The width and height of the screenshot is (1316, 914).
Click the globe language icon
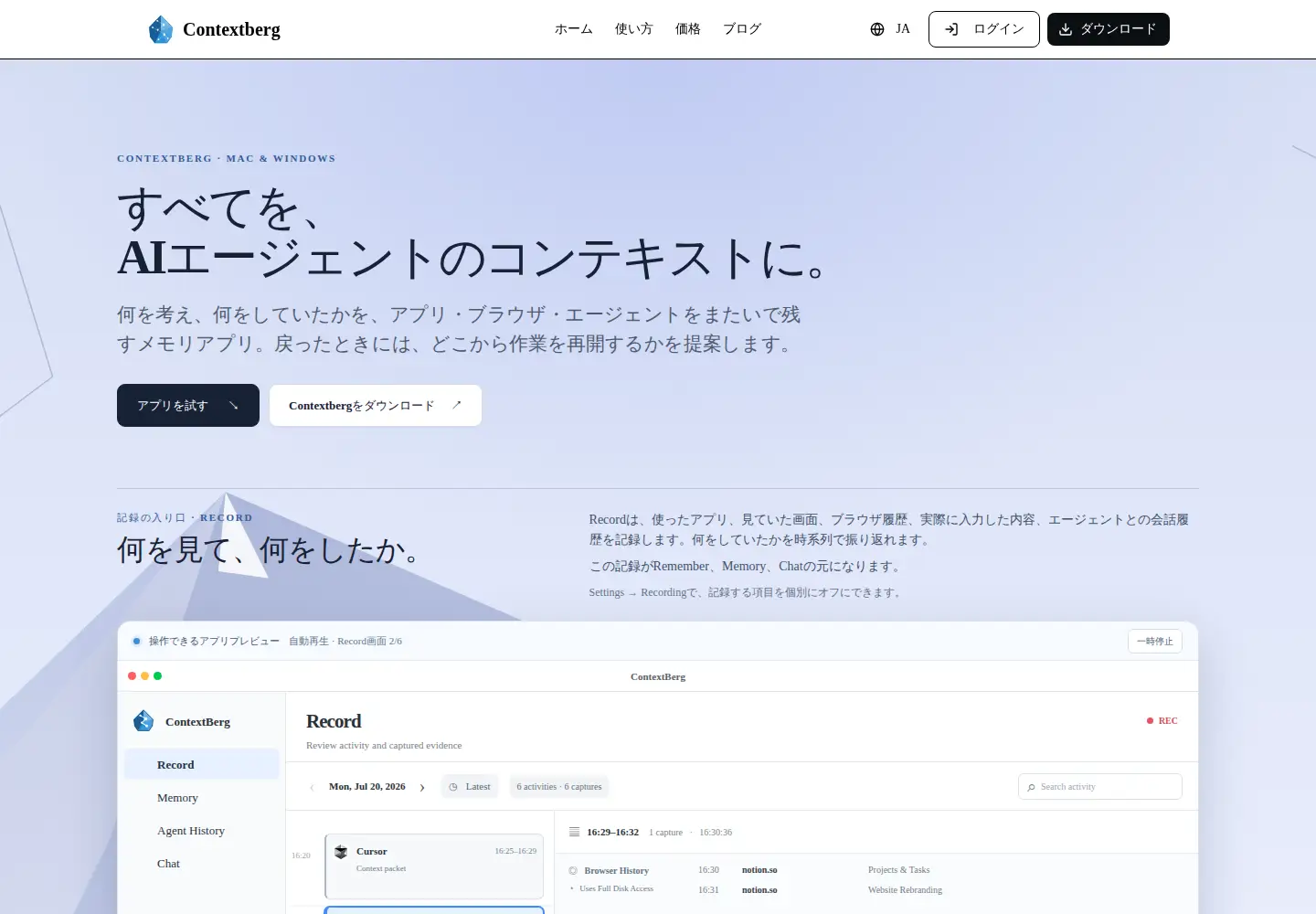coord(877,29)
